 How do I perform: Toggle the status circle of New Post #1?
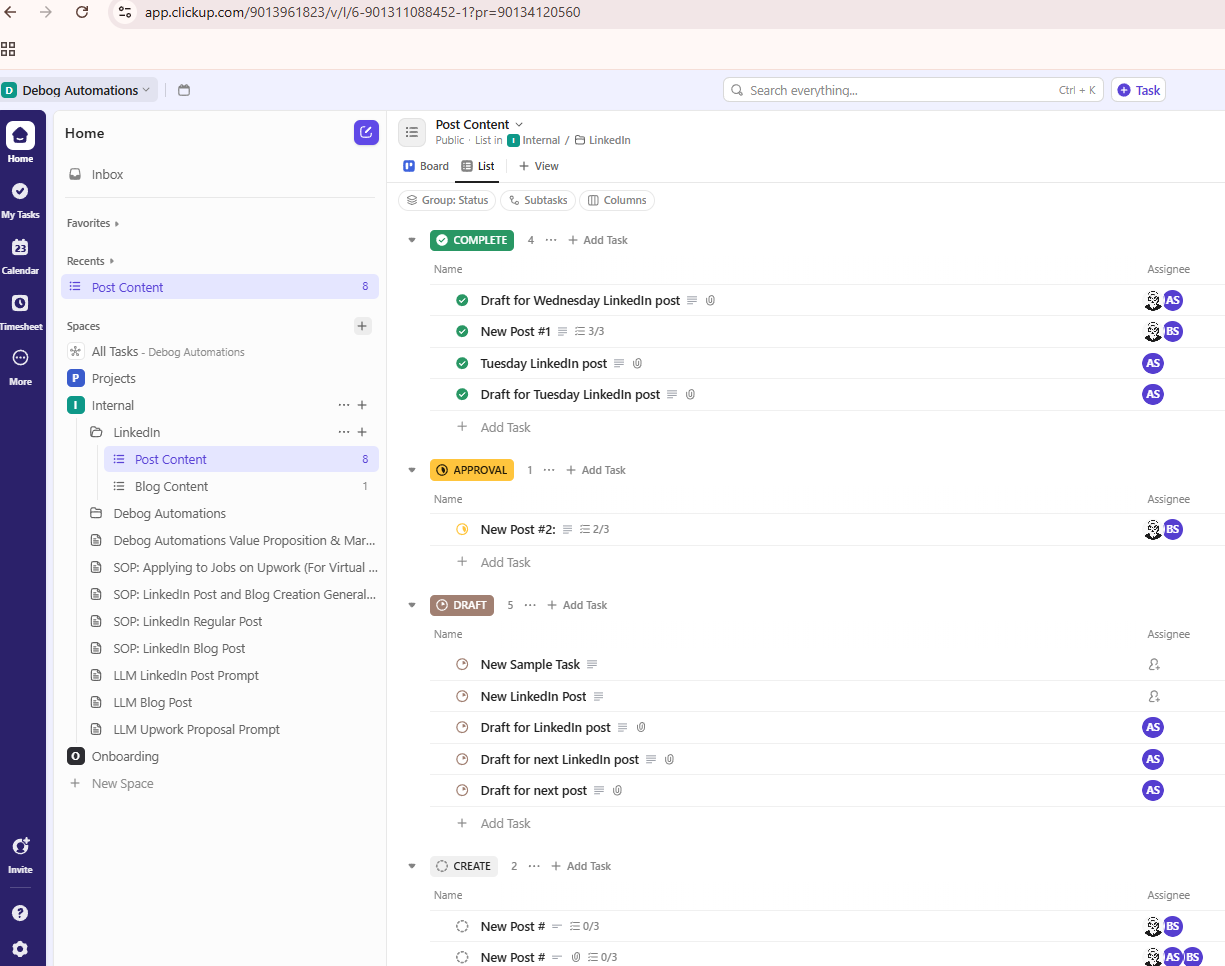tap(462, 331)
